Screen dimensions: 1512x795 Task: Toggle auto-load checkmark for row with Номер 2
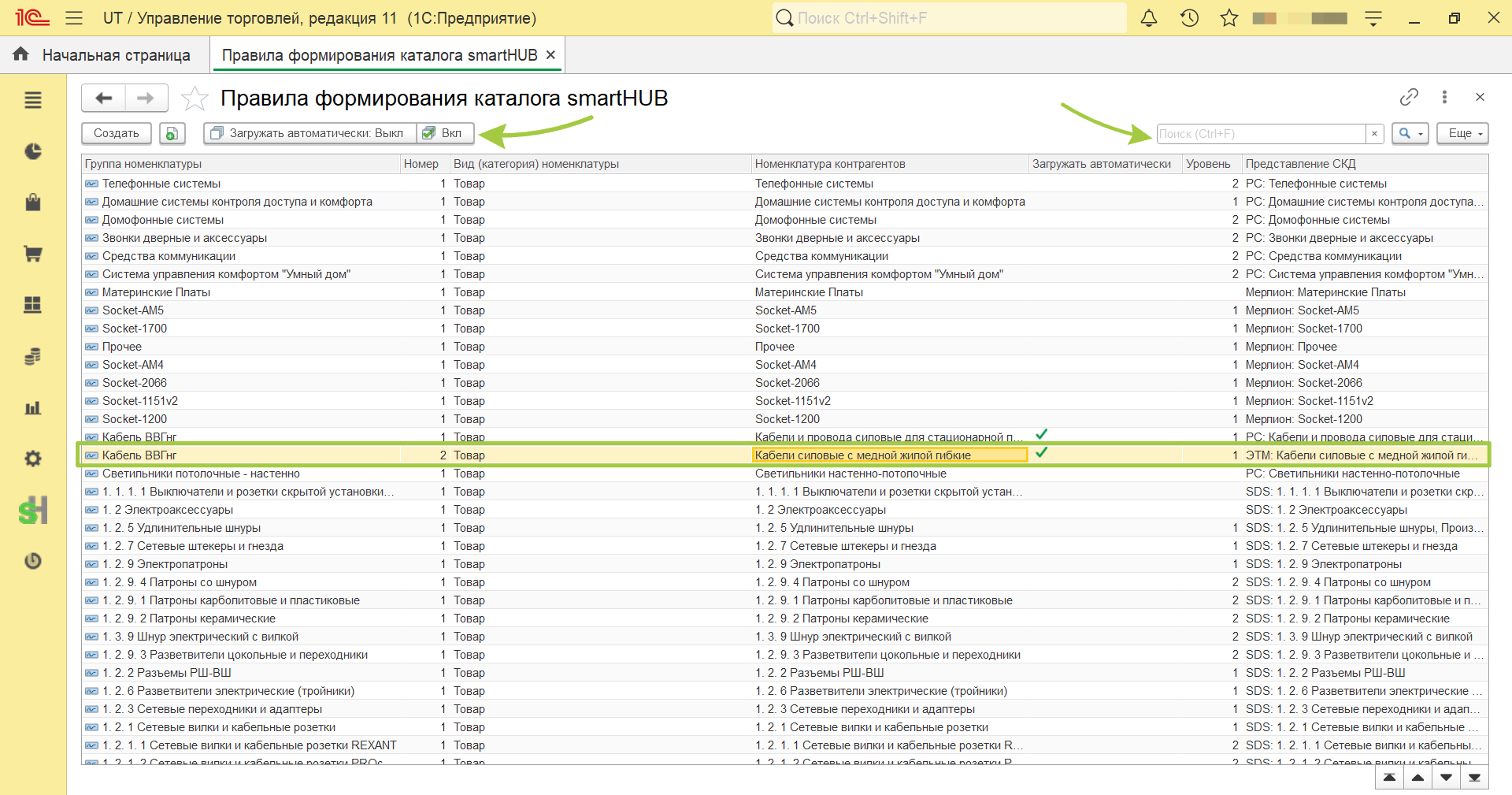tap(1042, 453)
